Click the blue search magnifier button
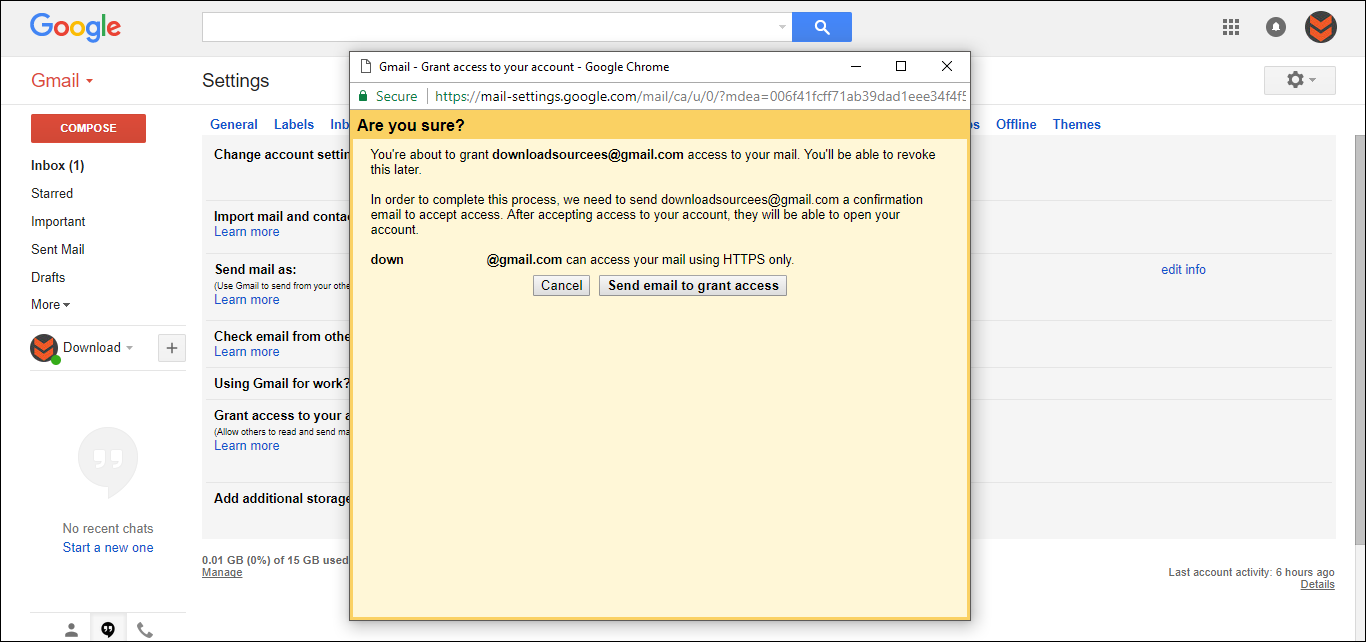Viewport: 1366px width, 642px height. 822,27
